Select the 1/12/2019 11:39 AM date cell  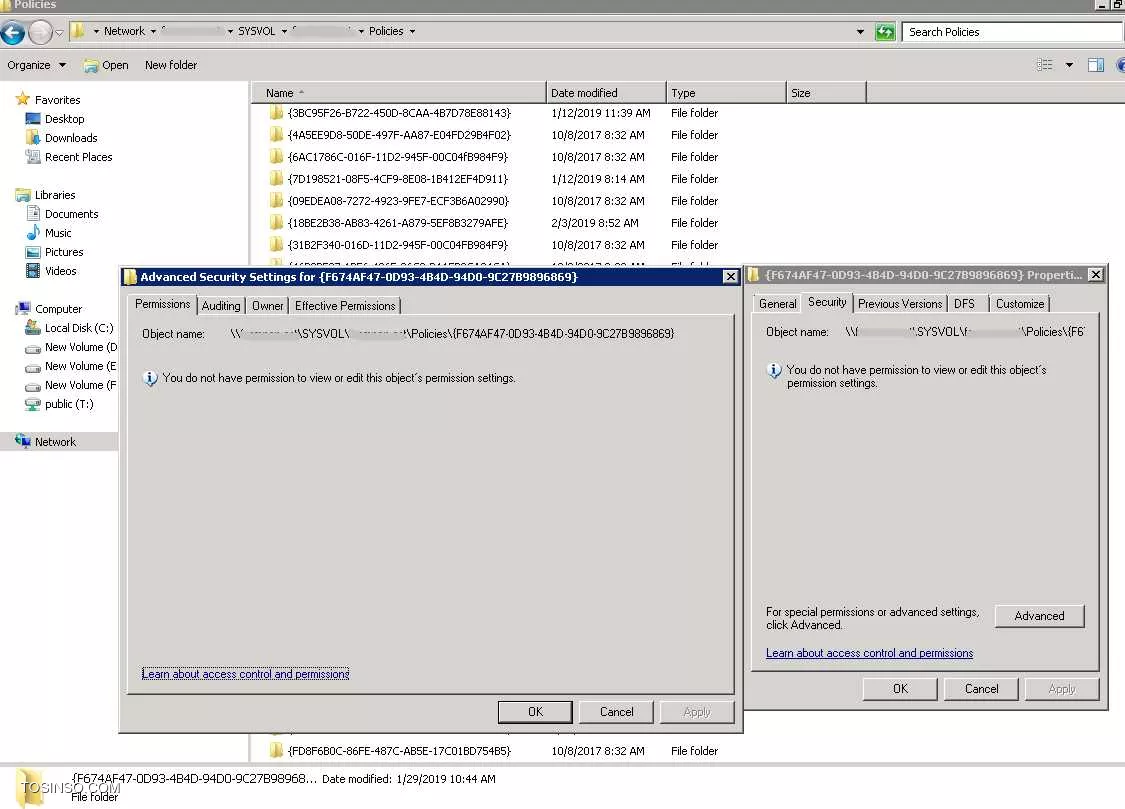(601, 113)
